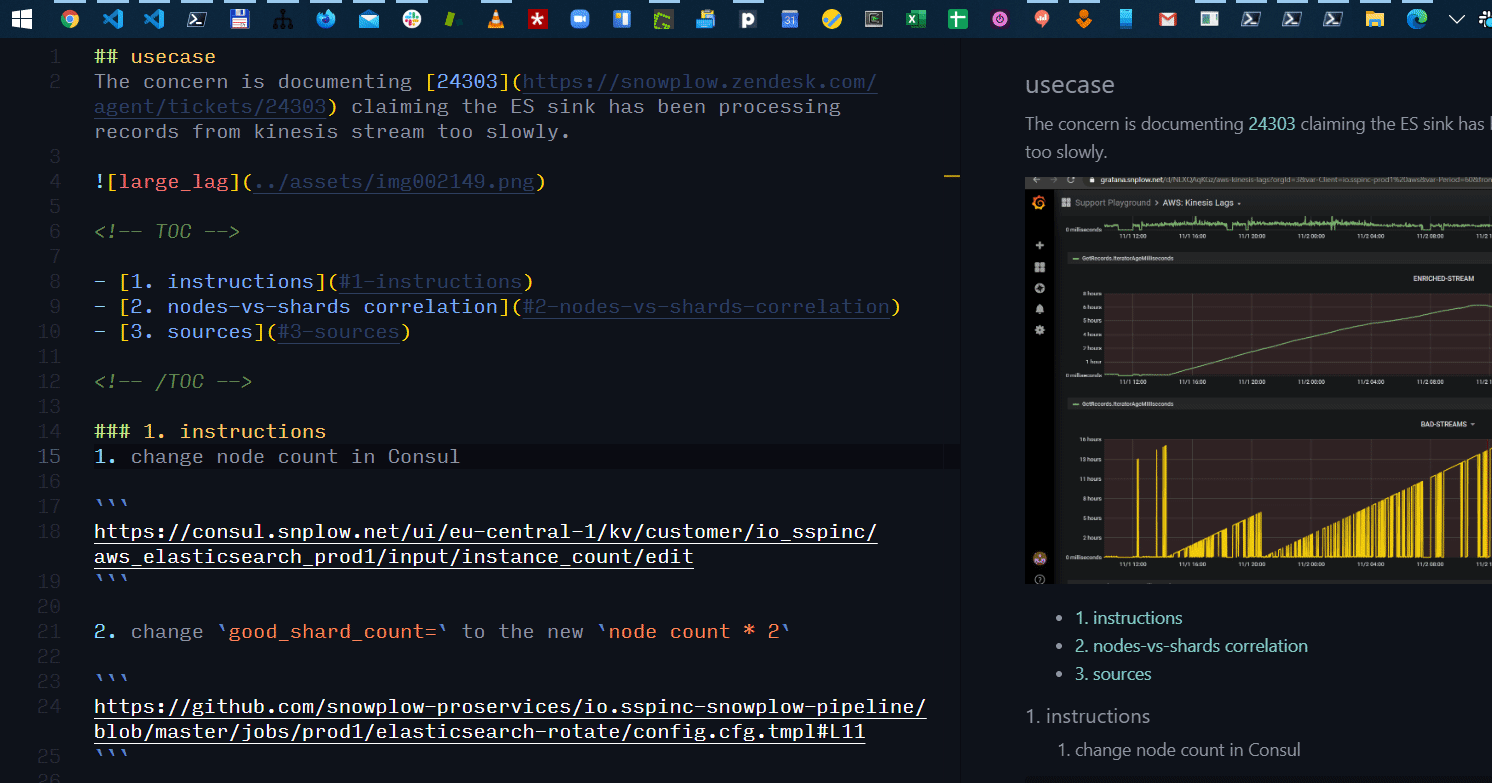
Task: Open the github.com config.cfg.tmpl URL
Action: (x=510, y=719)
